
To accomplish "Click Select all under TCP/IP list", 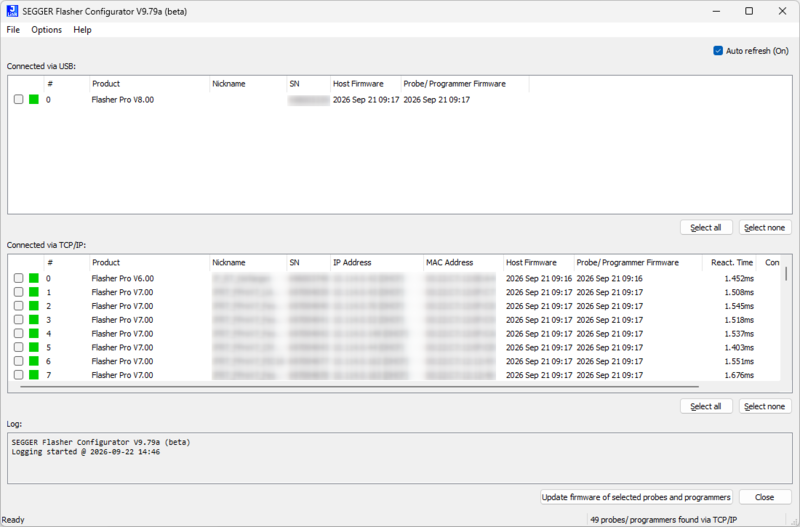I will click(x=706, y=407).
